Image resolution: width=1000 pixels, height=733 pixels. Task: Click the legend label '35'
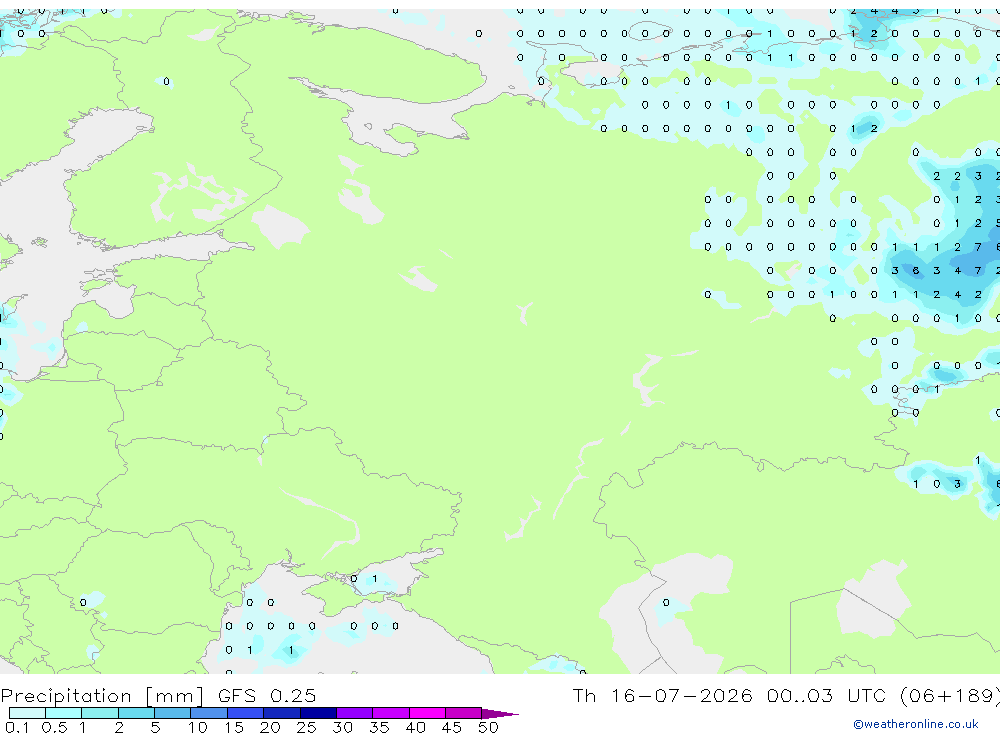(x=379, y=727)
